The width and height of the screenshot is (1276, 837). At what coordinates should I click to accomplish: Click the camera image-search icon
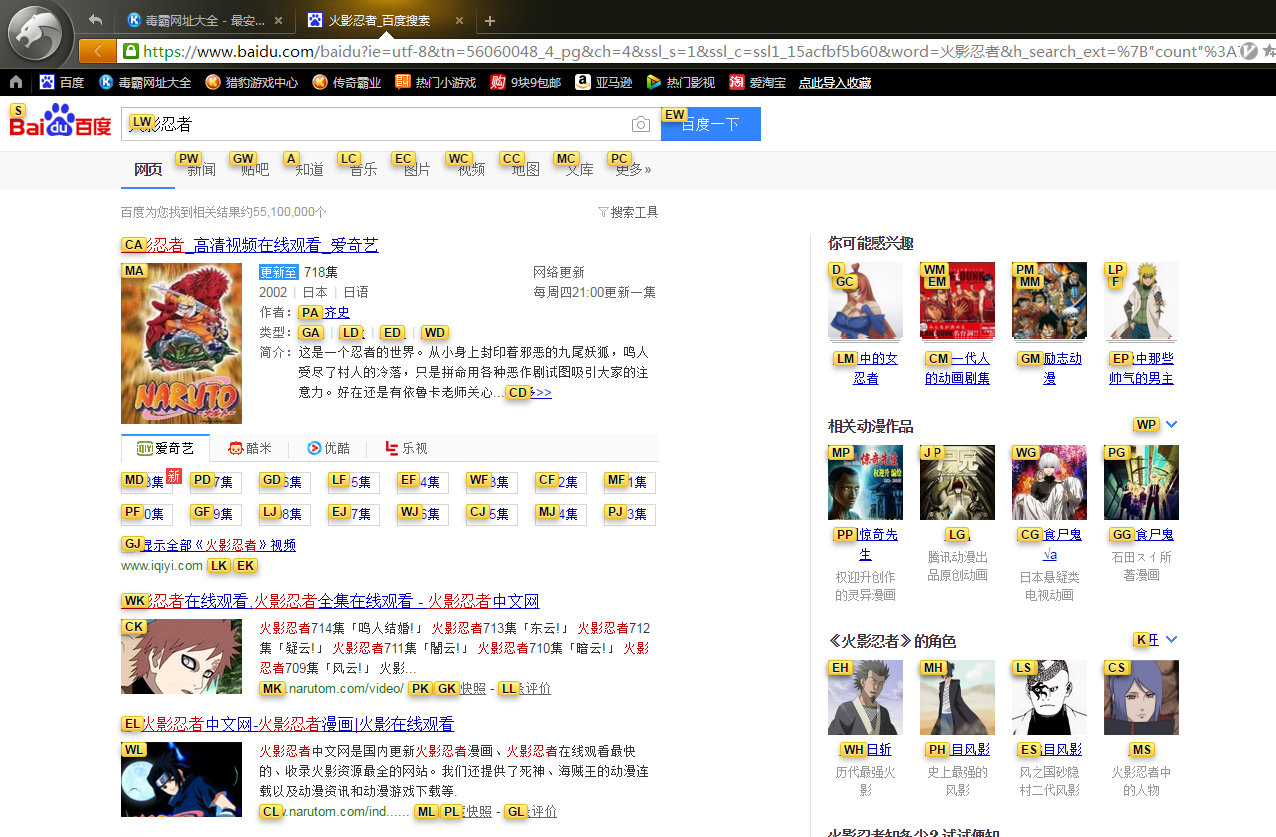641,124
